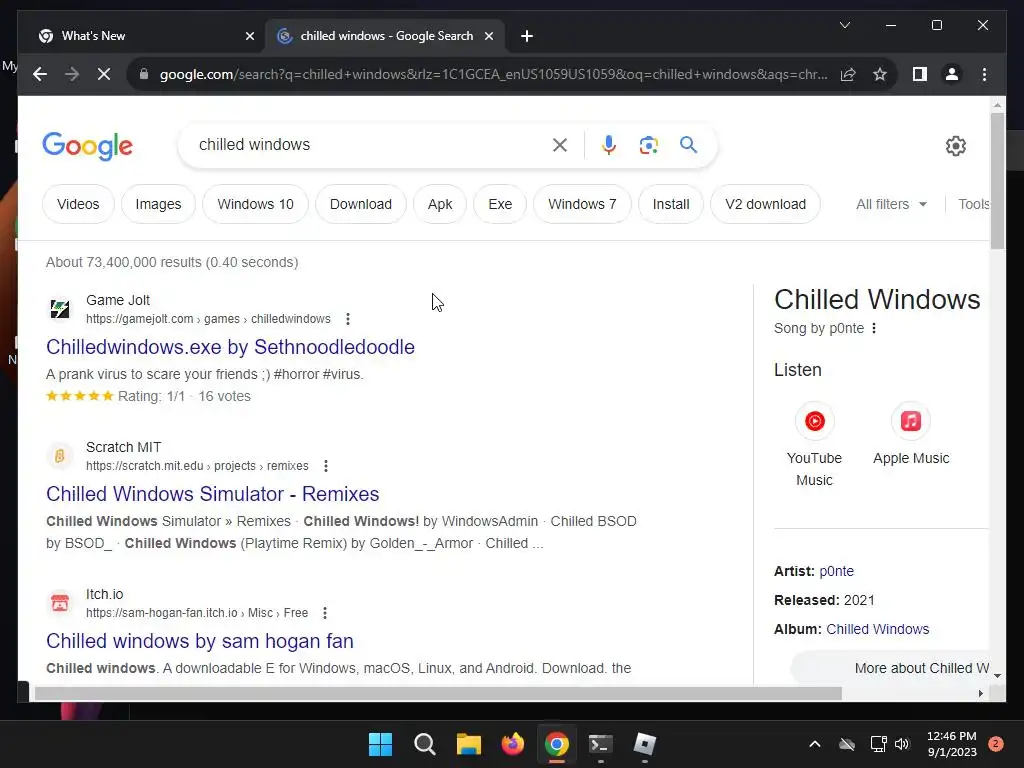
Task: Open more options for Itch.io result
Action: point(325,613)
